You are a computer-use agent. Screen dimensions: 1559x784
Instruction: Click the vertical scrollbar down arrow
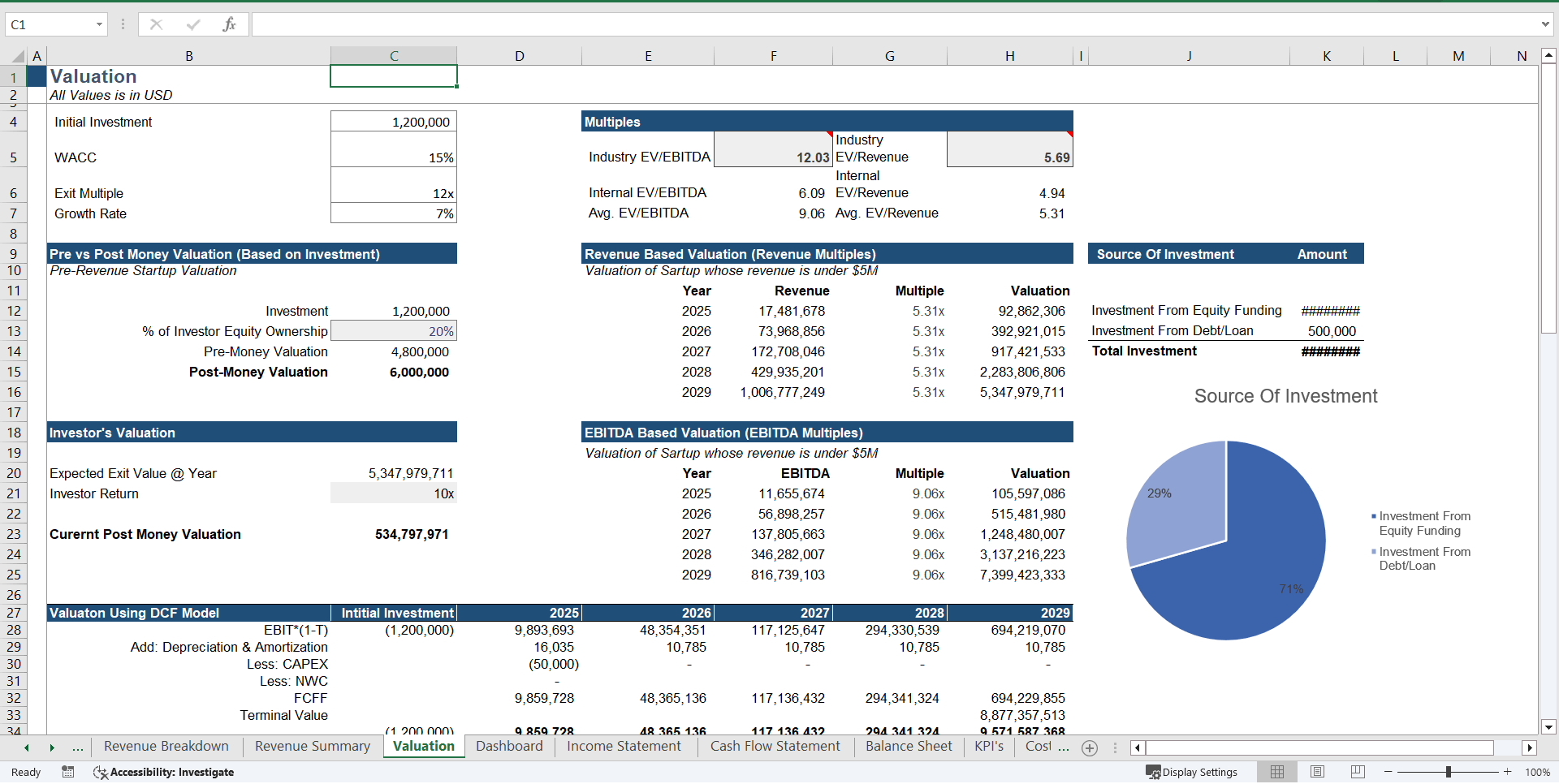coord(1548,727)
